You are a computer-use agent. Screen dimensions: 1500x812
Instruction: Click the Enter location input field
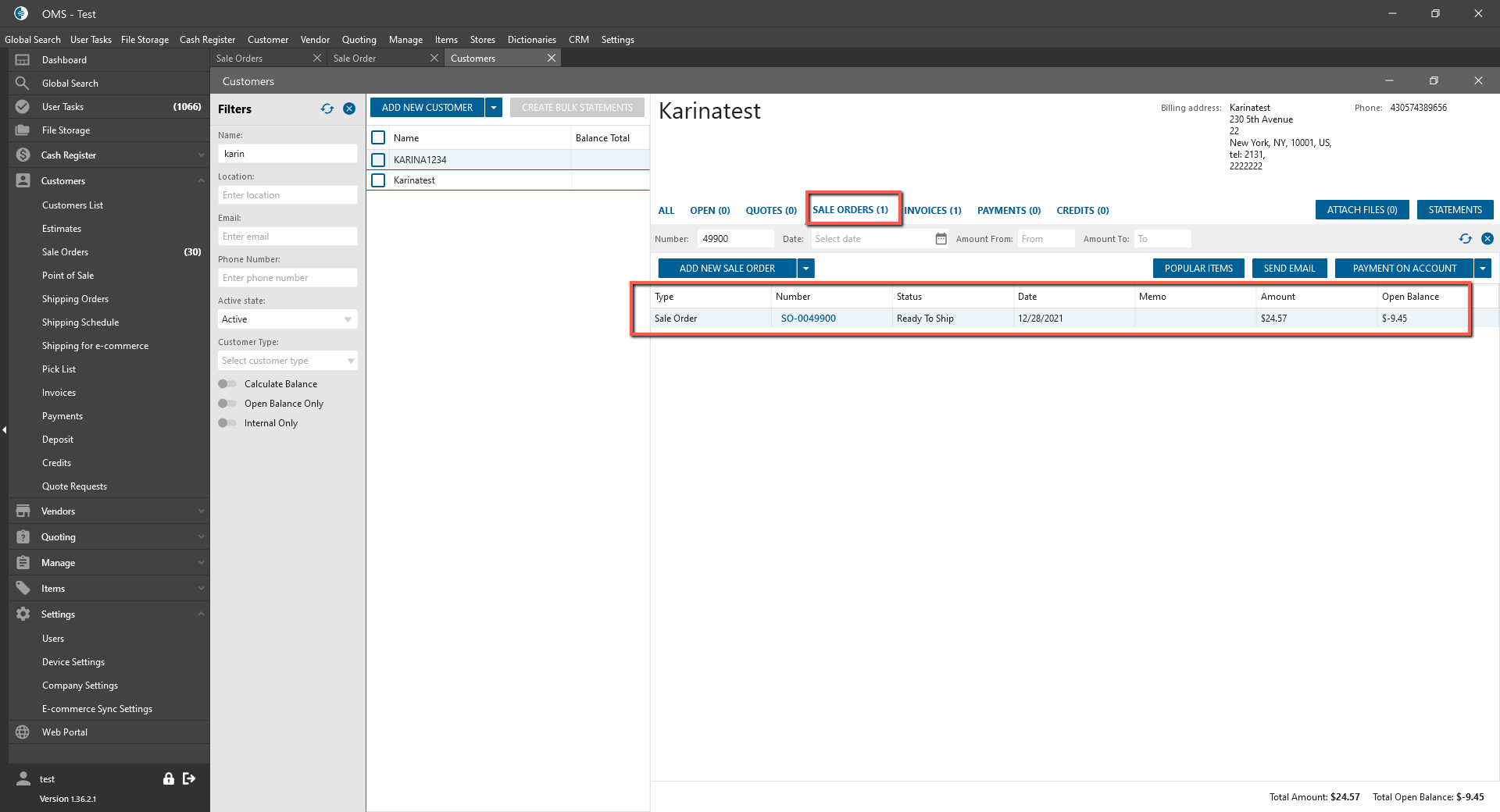click(x=287, y=195)
